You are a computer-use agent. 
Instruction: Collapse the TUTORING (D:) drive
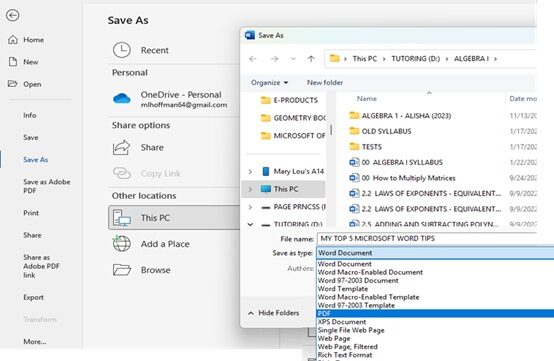click(x=250, y=224)
